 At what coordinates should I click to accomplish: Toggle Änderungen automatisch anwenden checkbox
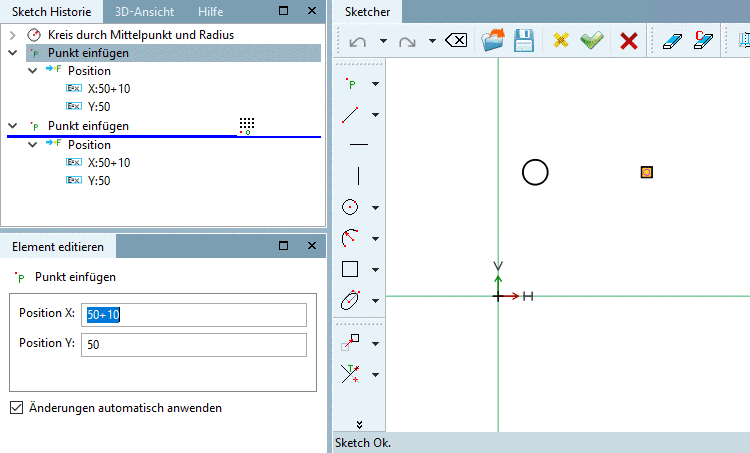[x=16, y=408]
